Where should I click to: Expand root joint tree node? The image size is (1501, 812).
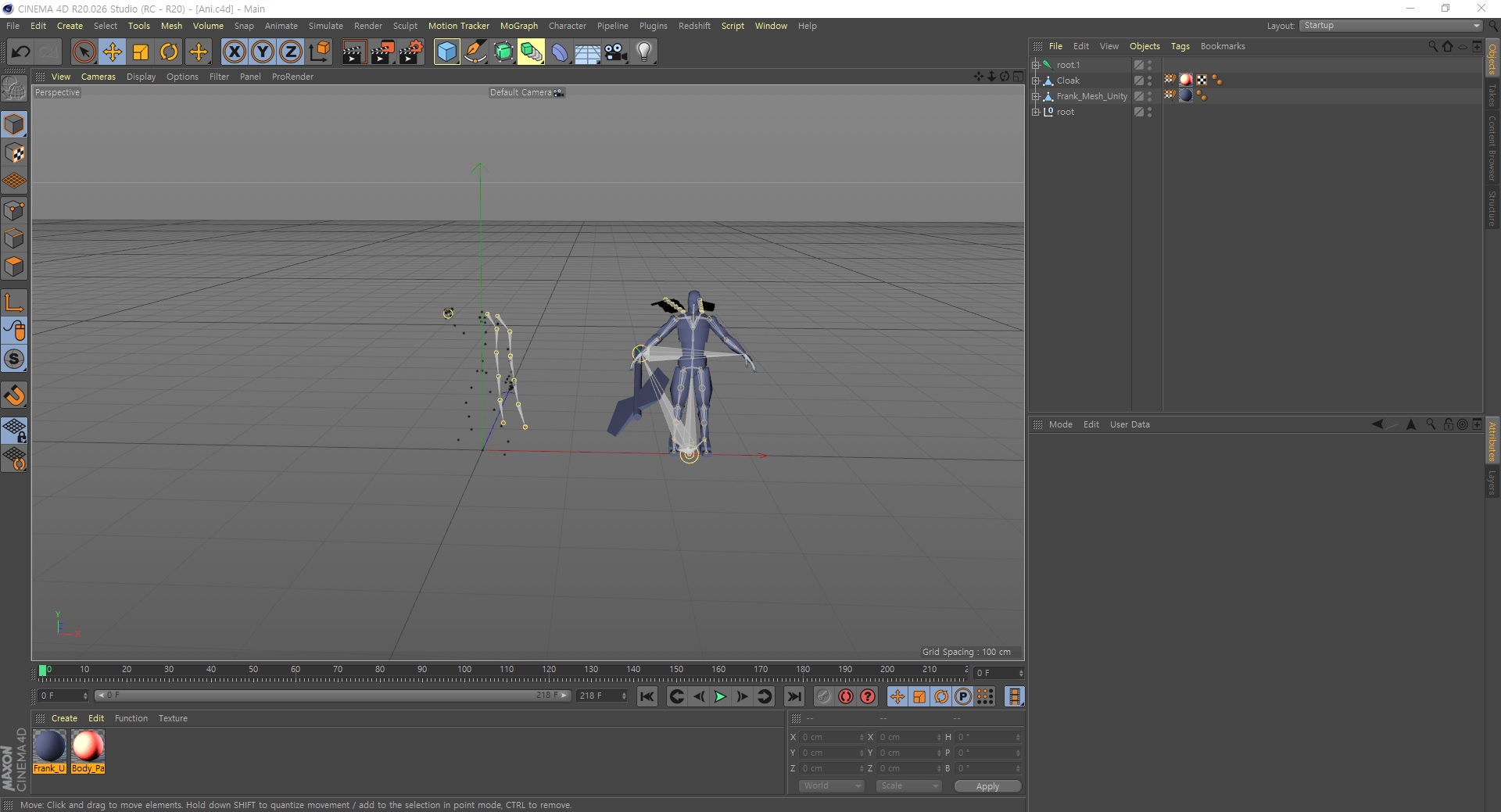pos(1036,112)
